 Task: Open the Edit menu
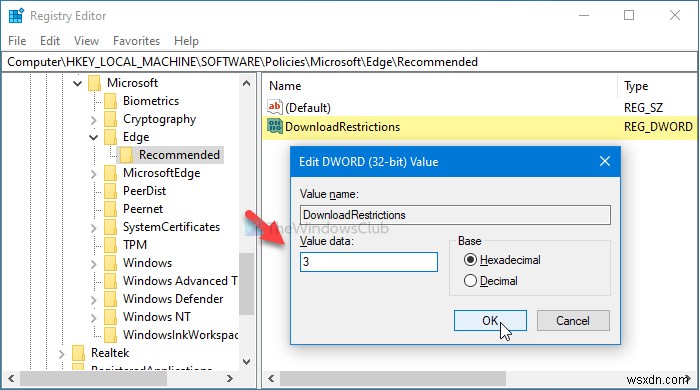50,41
